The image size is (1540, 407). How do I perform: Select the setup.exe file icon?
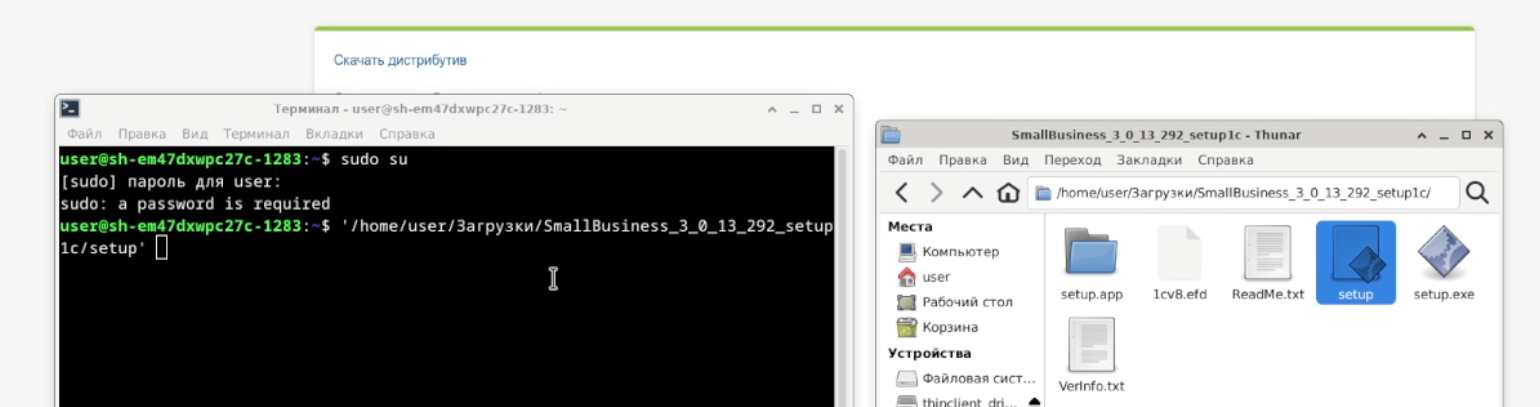[1443, 253]
